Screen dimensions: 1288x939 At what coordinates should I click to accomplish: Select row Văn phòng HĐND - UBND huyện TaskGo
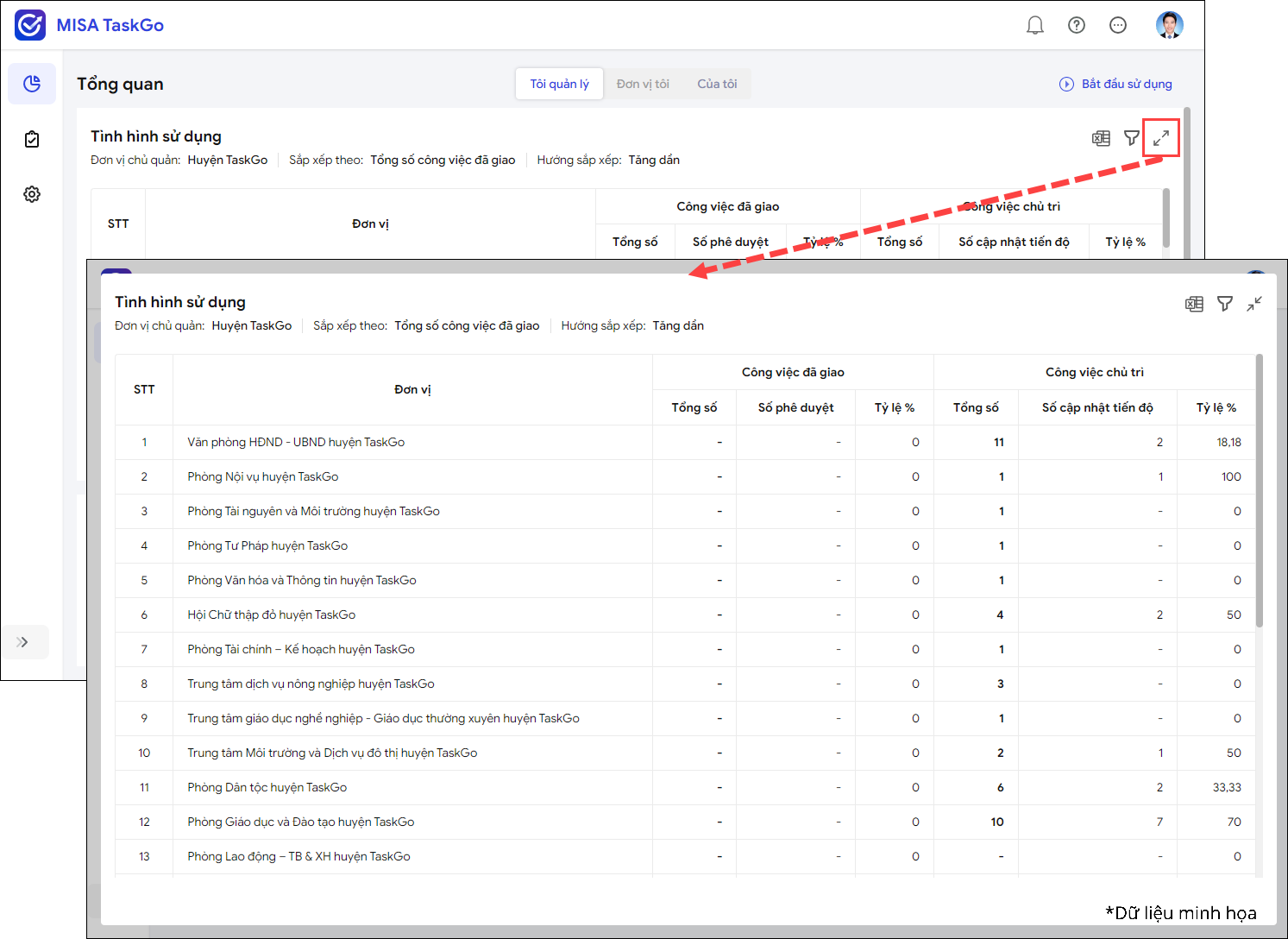click(x=685, y=442)
